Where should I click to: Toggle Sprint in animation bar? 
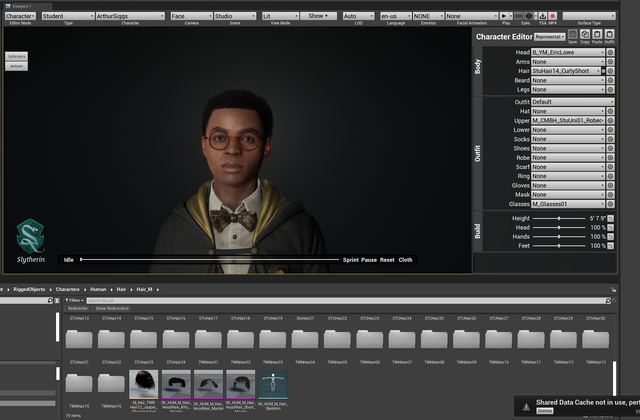(x=351, y=260)
